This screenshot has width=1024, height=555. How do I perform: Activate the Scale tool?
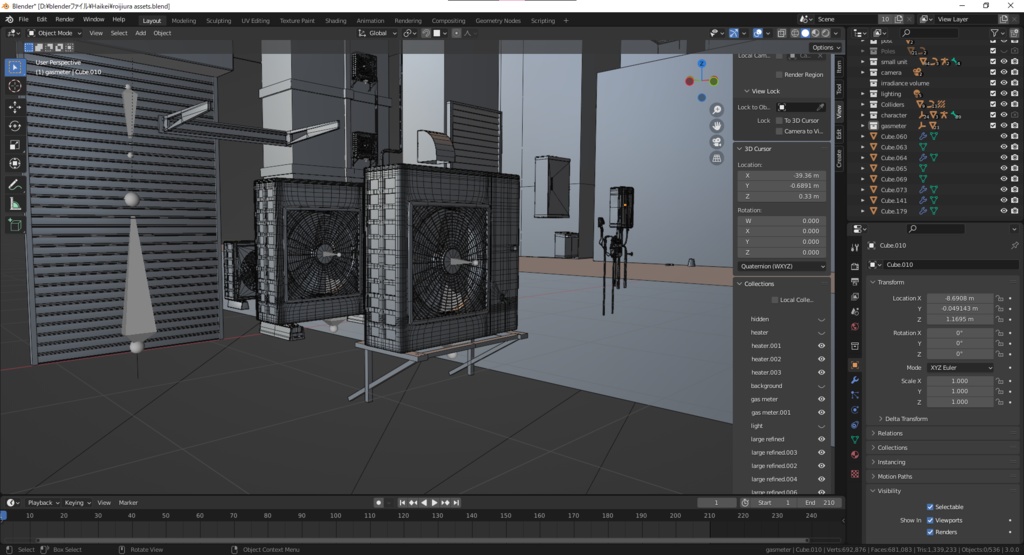pyautogui.click(x=15, y=145)
